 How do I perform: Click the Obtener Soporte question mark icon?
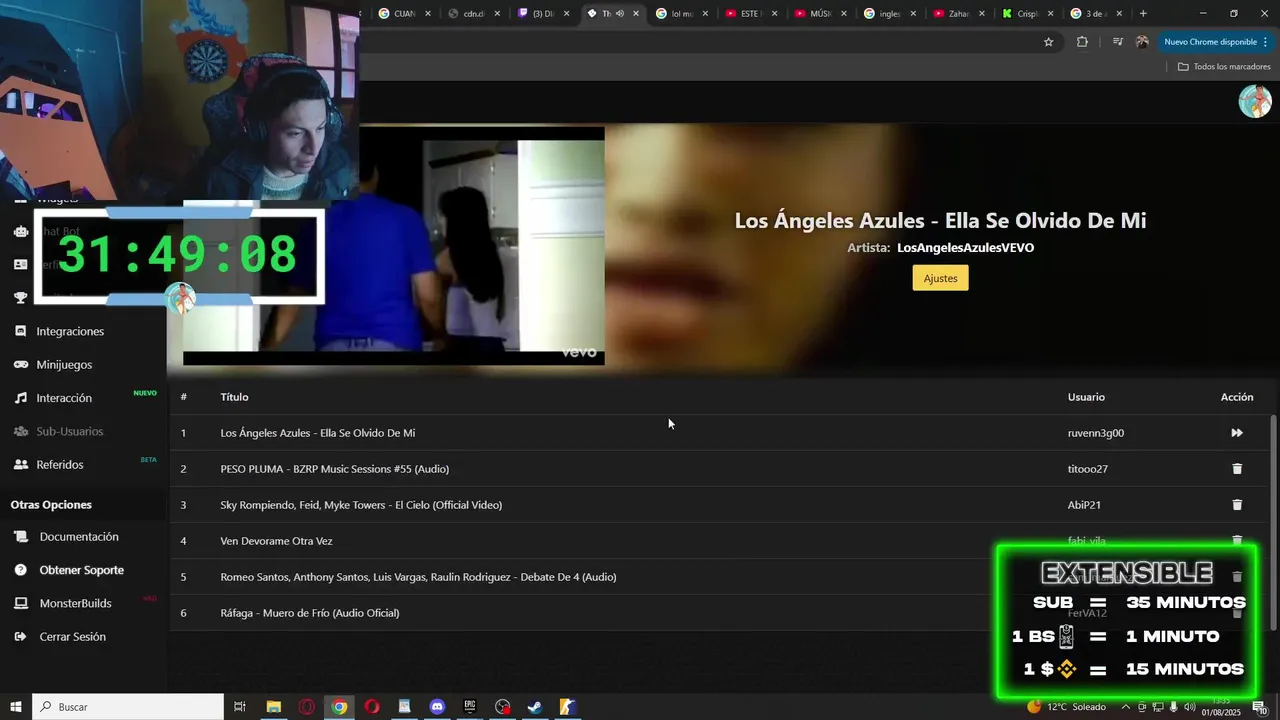20,570
